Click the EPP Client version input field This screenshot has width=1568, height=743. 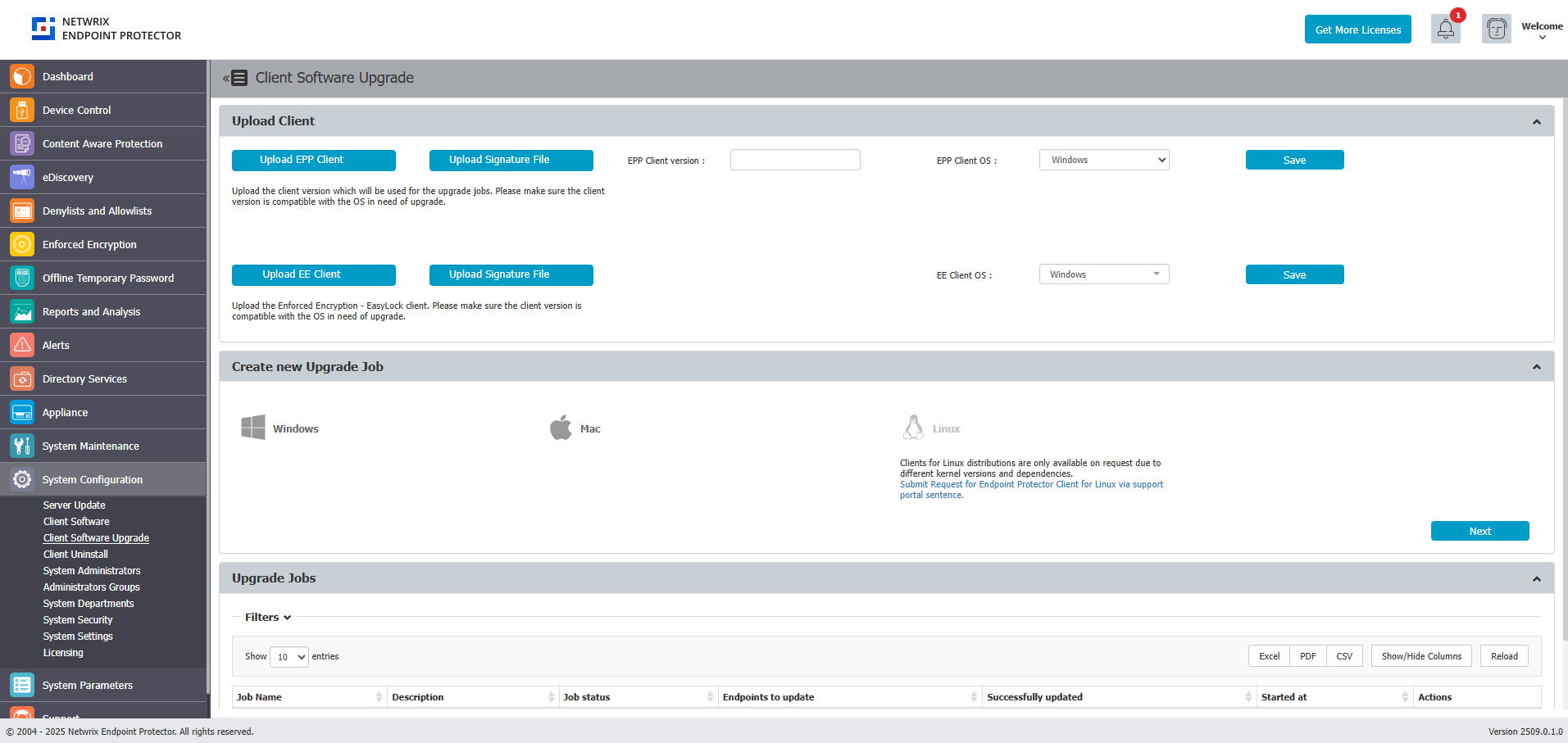(x=794, y=160)
